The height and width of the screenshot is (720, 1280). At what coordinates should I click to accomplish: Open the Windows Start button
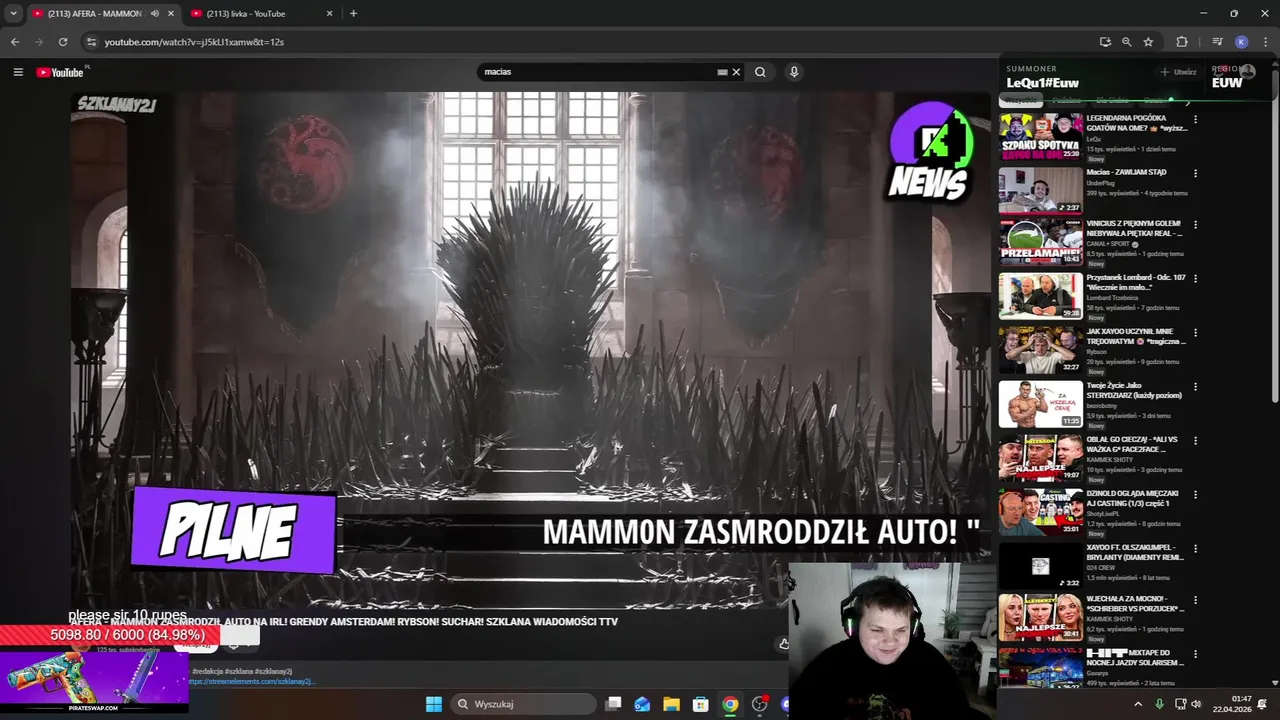pos(434,704)
